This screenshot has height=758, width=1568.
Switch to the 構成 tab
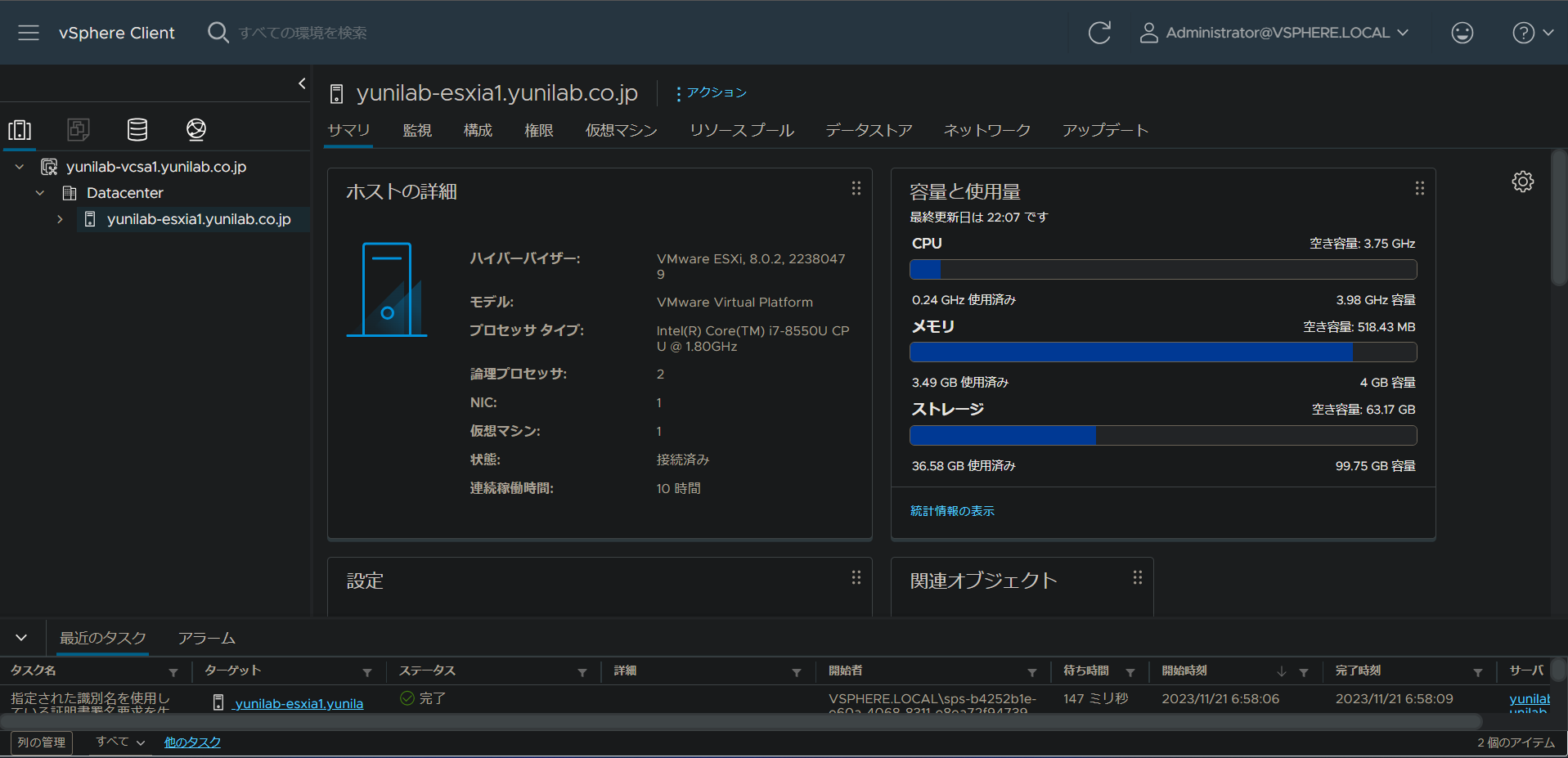coord(478,130)
